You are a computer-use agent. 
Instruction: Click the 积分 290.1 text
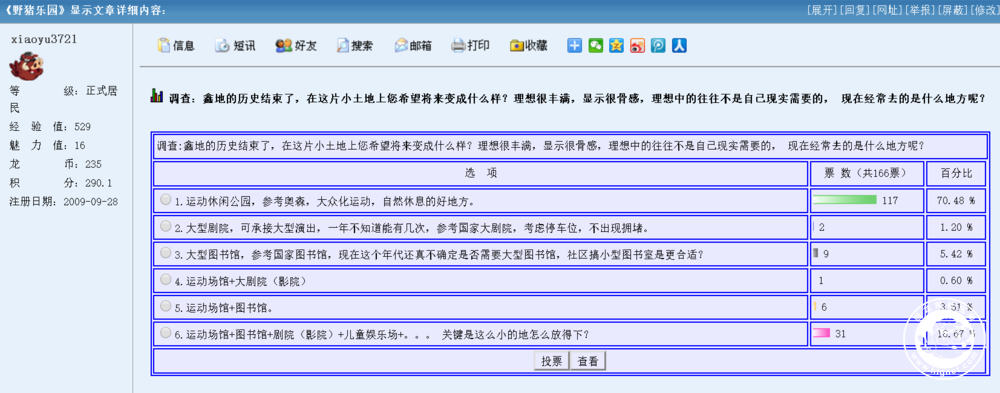[61, 183]
